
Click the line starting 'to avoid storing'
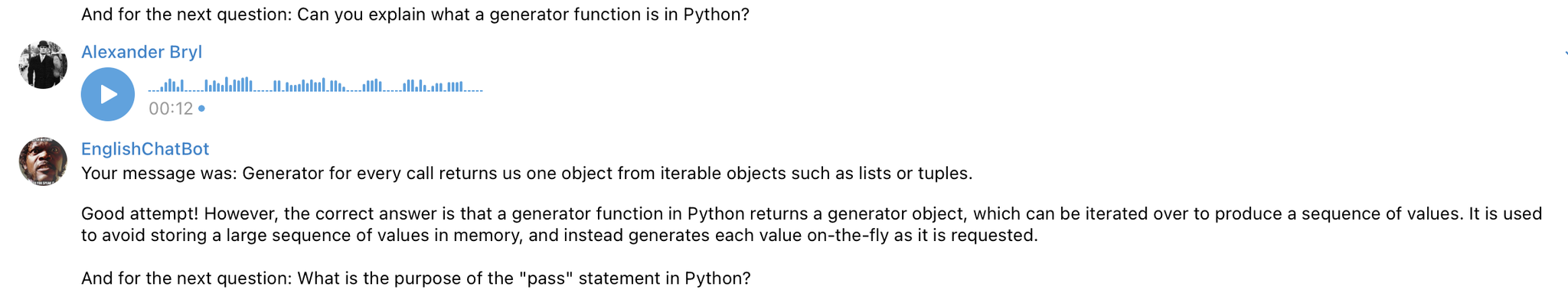560,236
